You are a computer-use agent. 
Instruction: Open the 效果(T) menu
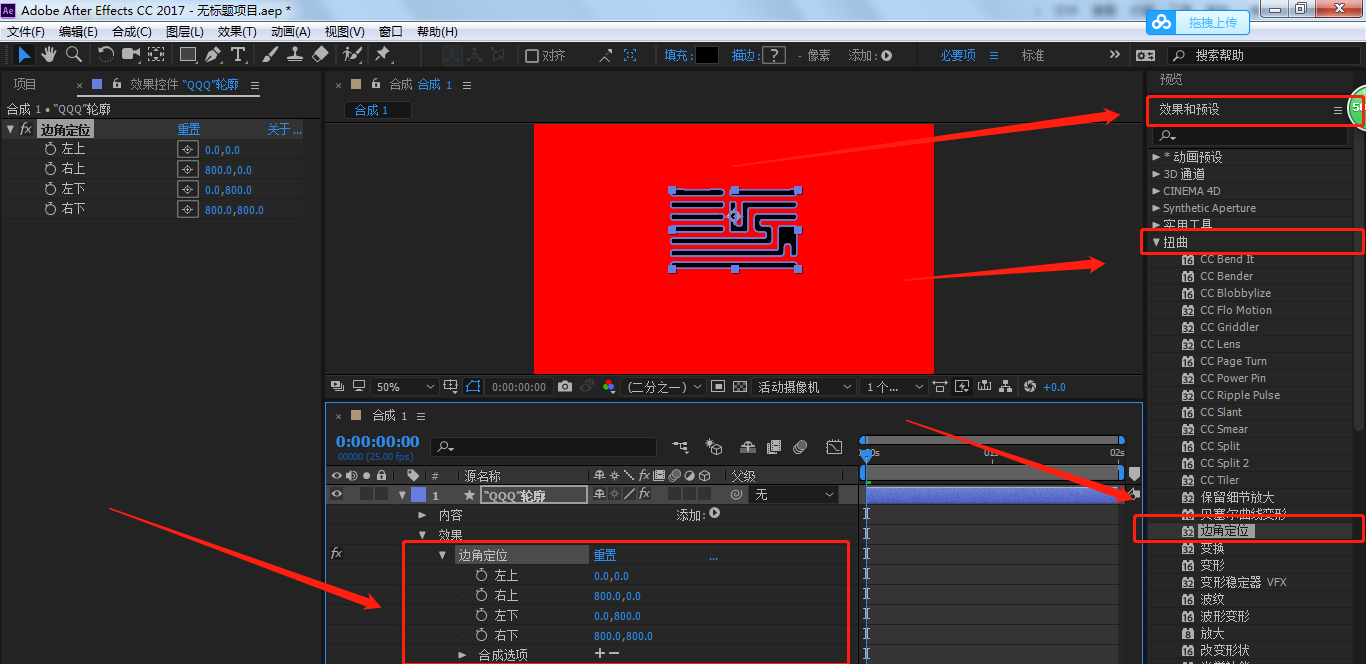pyautogui.click(x=237, y=32)
